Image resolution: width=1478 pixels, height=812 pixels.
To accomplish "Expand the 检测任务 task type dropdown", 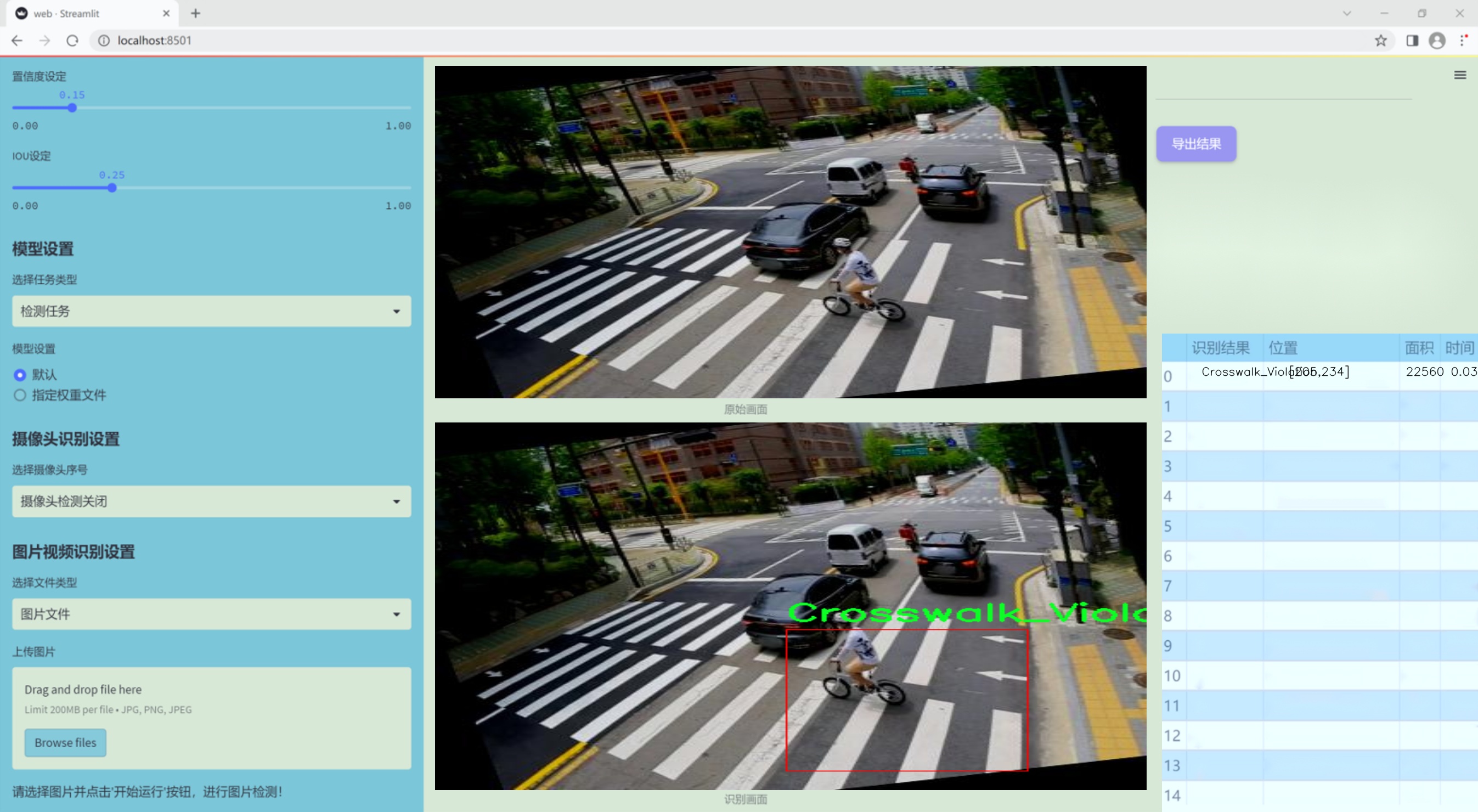I will coord(211,311).
